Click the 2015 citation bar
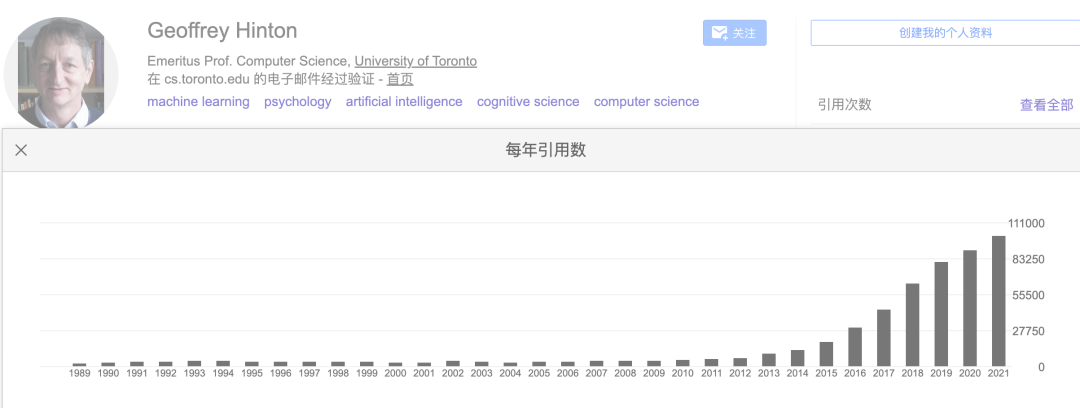This screenshot has height=408, width=1080. [x=826, y=354]
